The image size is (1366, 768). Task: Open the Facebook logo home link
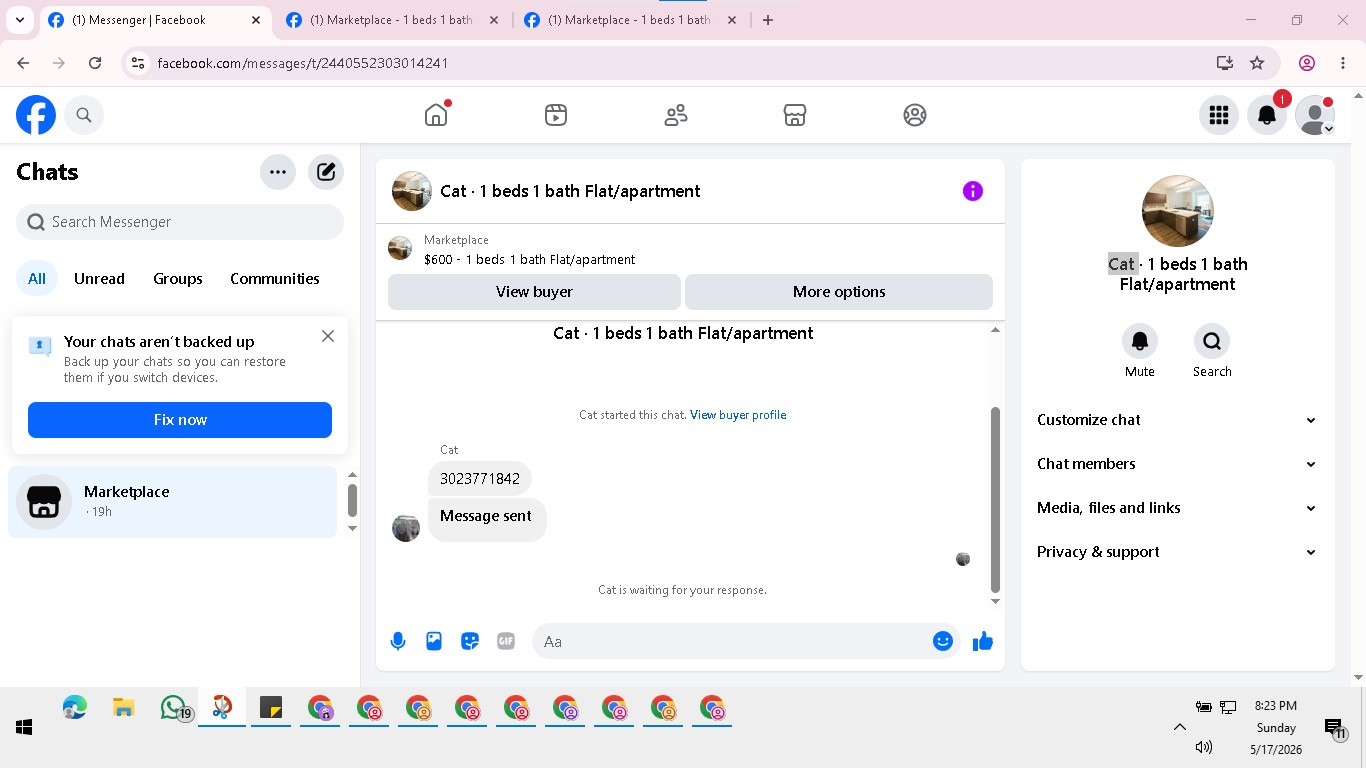pyautogui.click(x=36, y=115)
